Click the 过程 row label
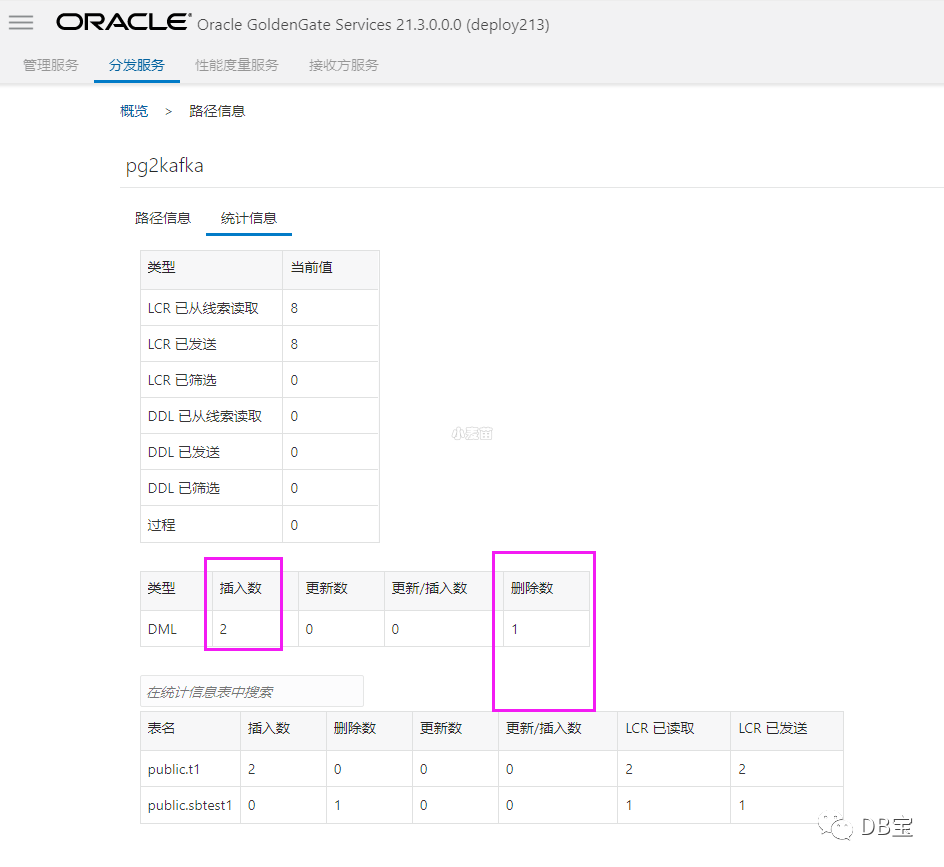 click(161, 525)
